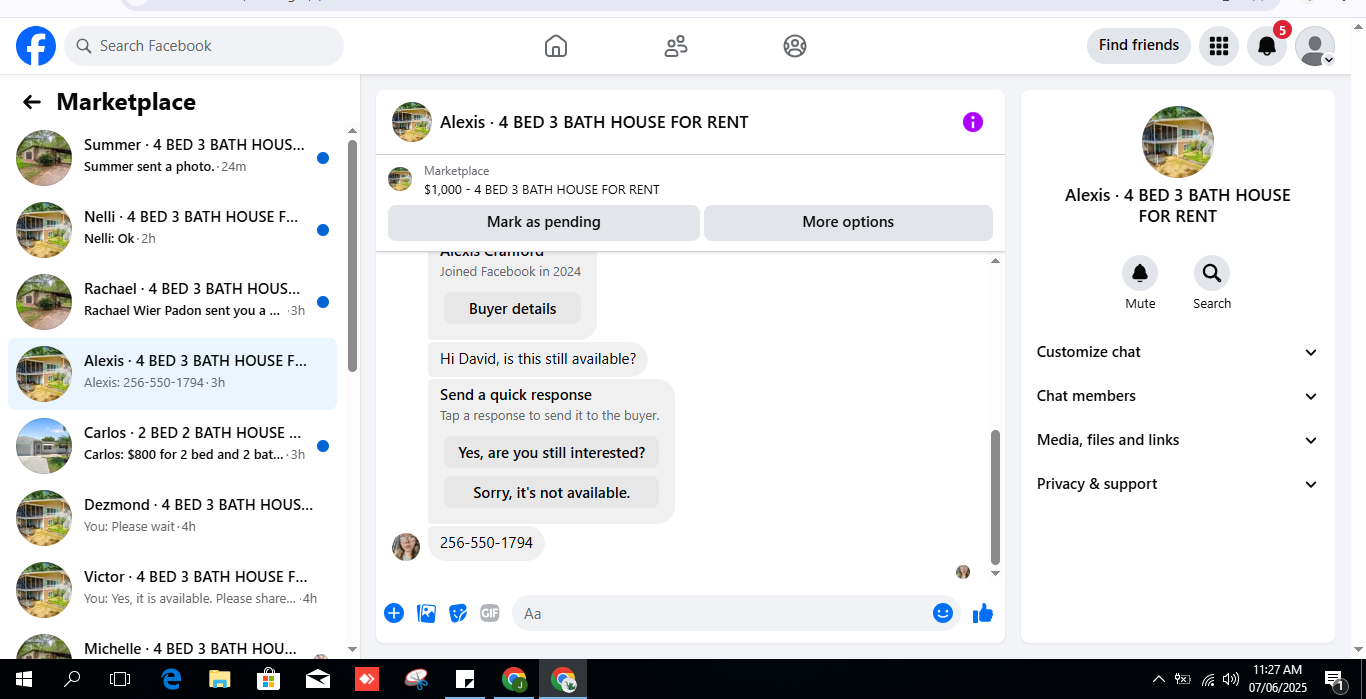
Task: Choose a GIF icon in composer
Action: (x=489, y=613)
